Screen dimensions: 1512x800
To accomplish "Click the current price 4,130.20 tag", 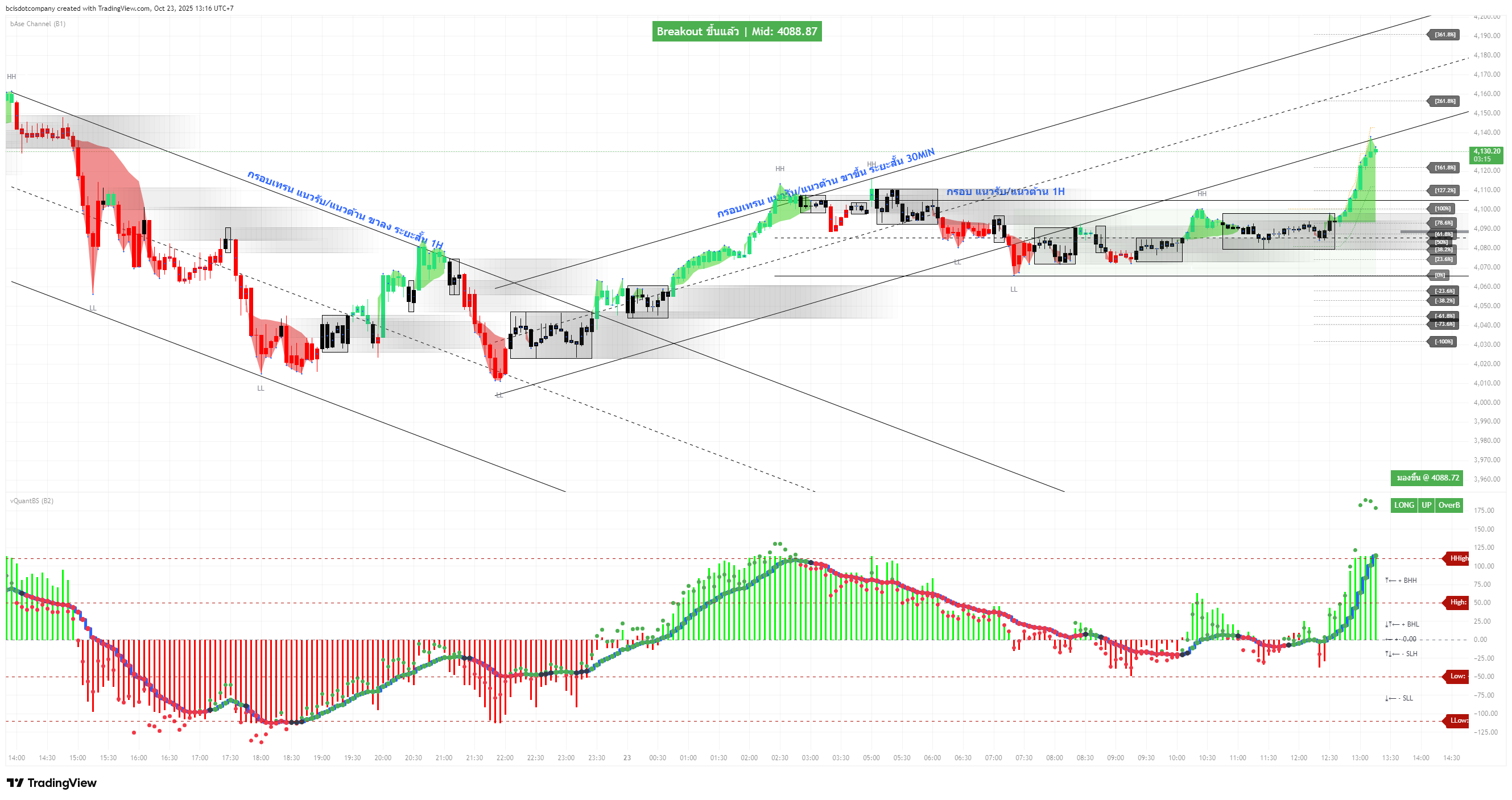I will pos(1486,155).
